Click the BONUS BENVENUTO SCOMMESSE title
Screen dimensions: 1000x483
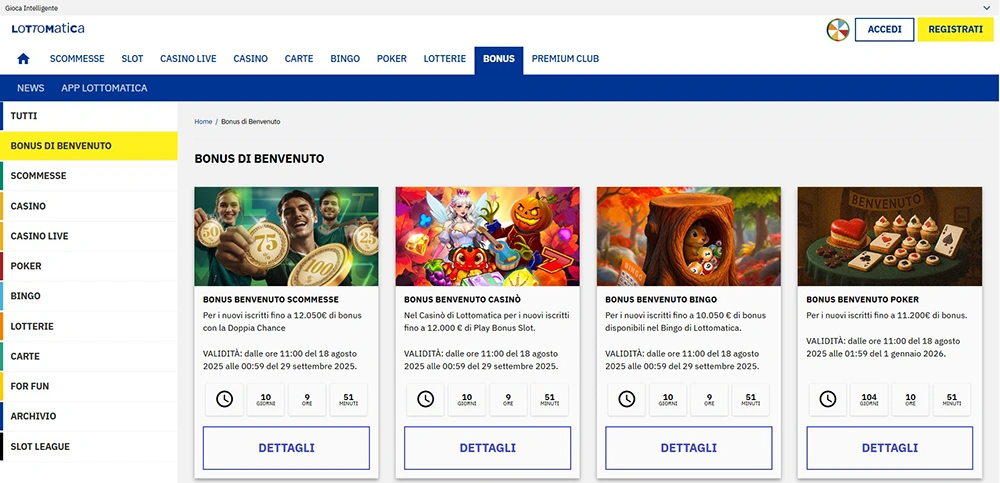tap(271, 299)
